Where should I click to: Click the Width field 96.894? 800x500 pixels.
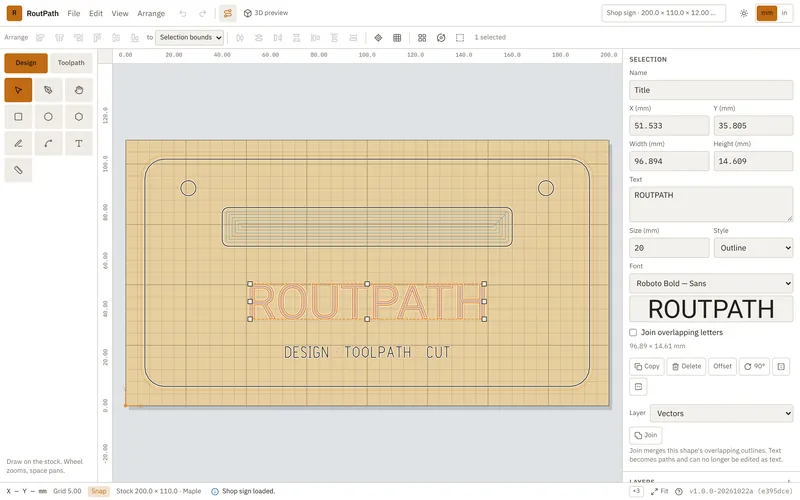tap(669, 161)
